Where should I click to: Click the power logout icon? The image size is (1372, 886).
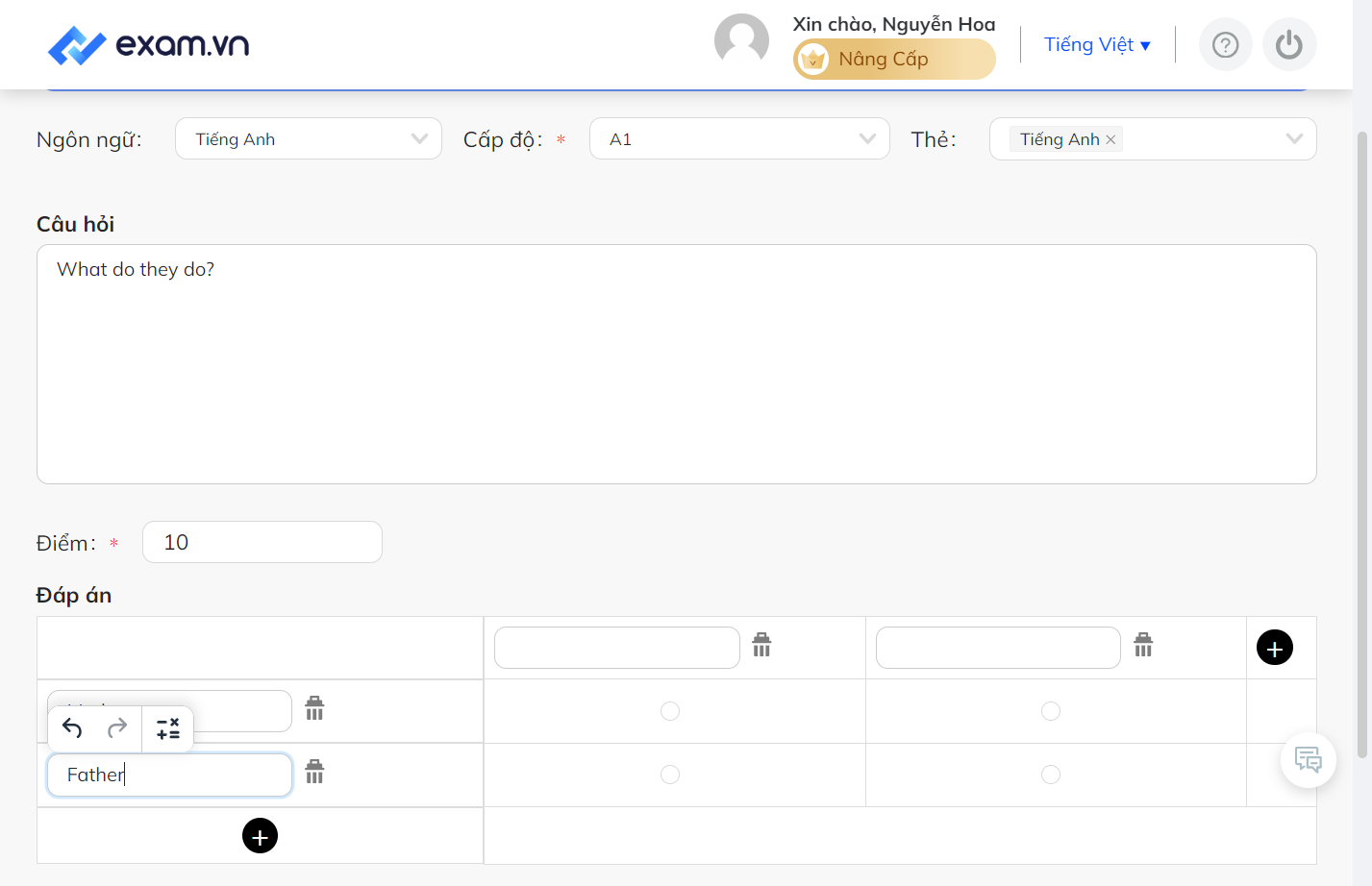point(1289,45)
